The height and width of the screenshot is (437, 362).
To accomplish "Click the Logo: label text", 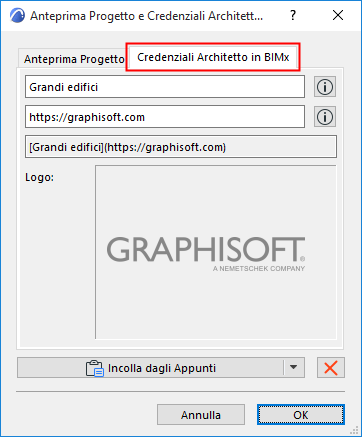I will (39, 177).
